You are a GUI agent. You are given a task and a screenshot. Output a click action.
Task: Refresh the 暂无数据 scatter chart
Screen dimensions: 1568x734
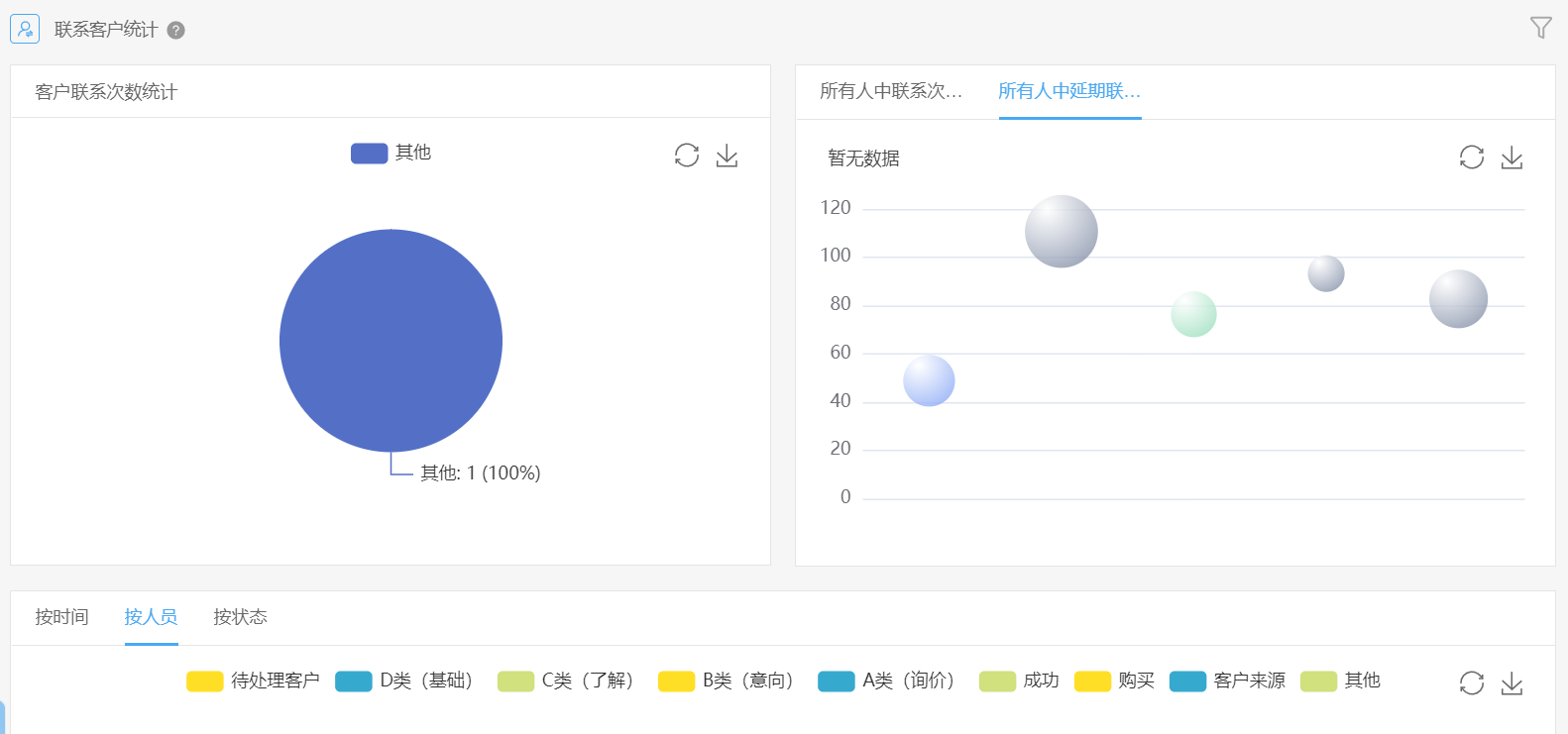point(1472,157)
